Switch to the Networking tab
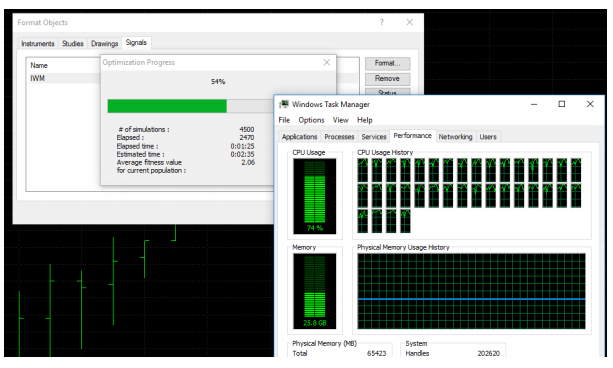 pos(455,136)
